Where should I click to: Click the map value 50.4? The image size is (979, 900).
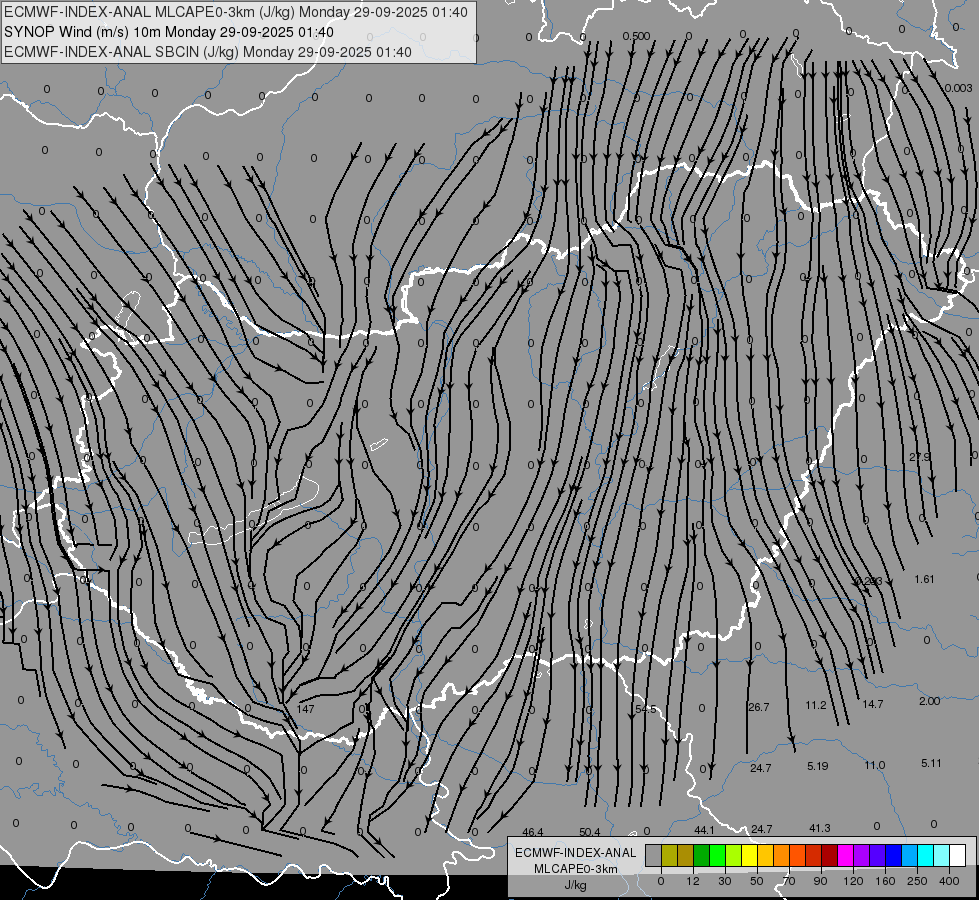point(589,832)
